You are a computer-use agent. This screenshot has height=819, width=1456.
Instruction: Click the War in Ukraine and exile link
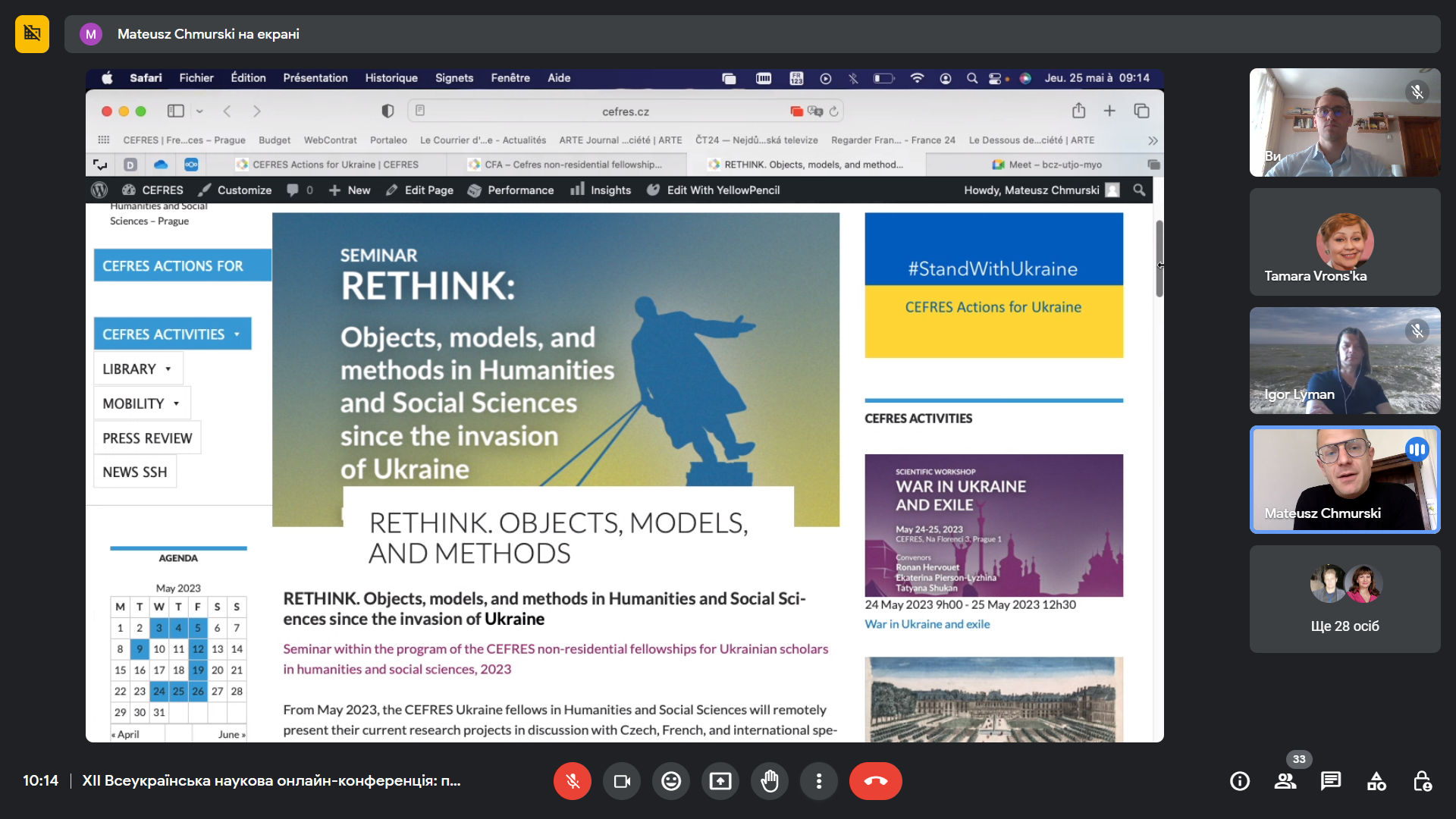[927, 624]
